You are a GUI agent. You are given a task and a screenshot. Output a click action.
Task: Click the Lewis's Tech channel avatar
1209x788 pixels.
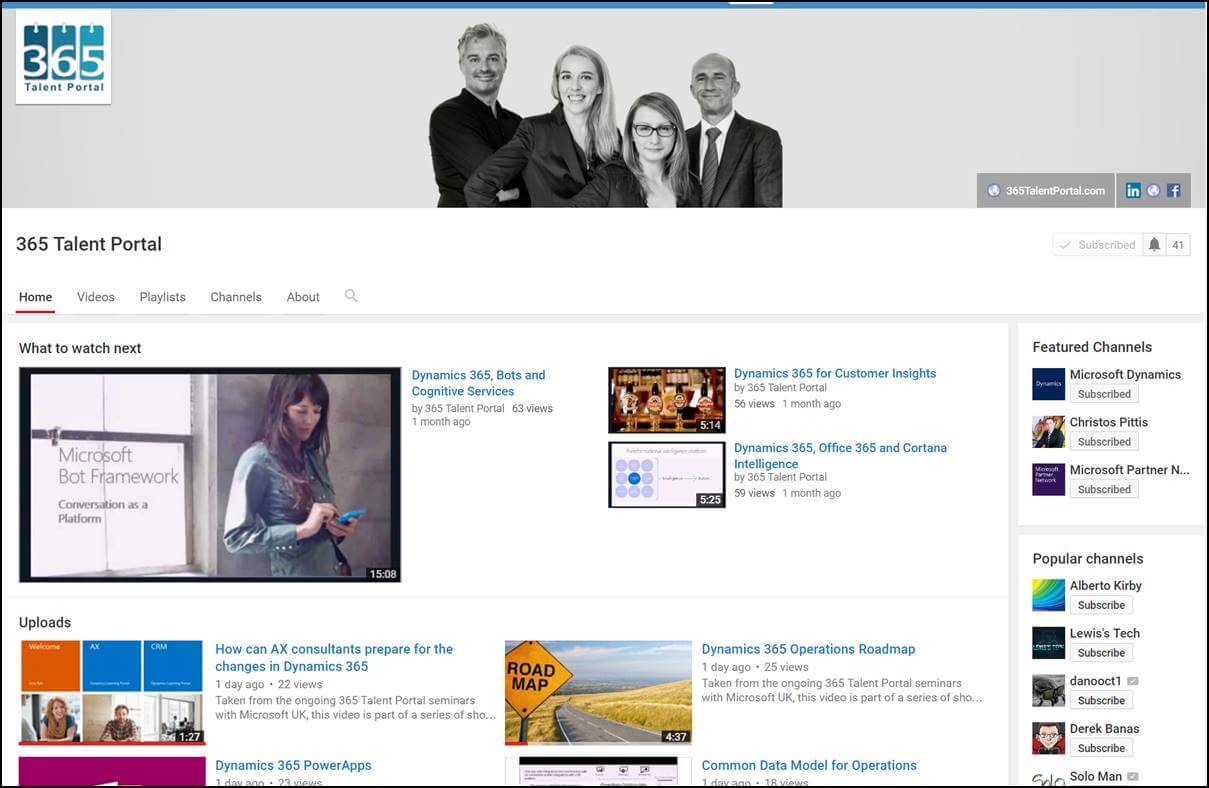pyautogui.click(x=1049, y=643)
